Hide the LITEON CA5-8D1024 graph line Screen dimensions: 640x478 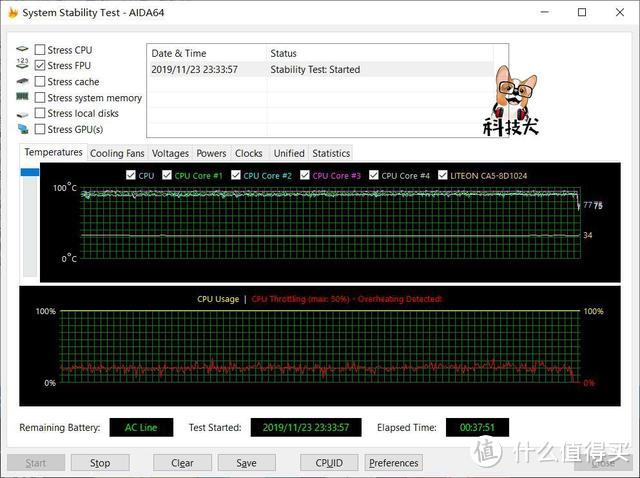coord(442,175)
